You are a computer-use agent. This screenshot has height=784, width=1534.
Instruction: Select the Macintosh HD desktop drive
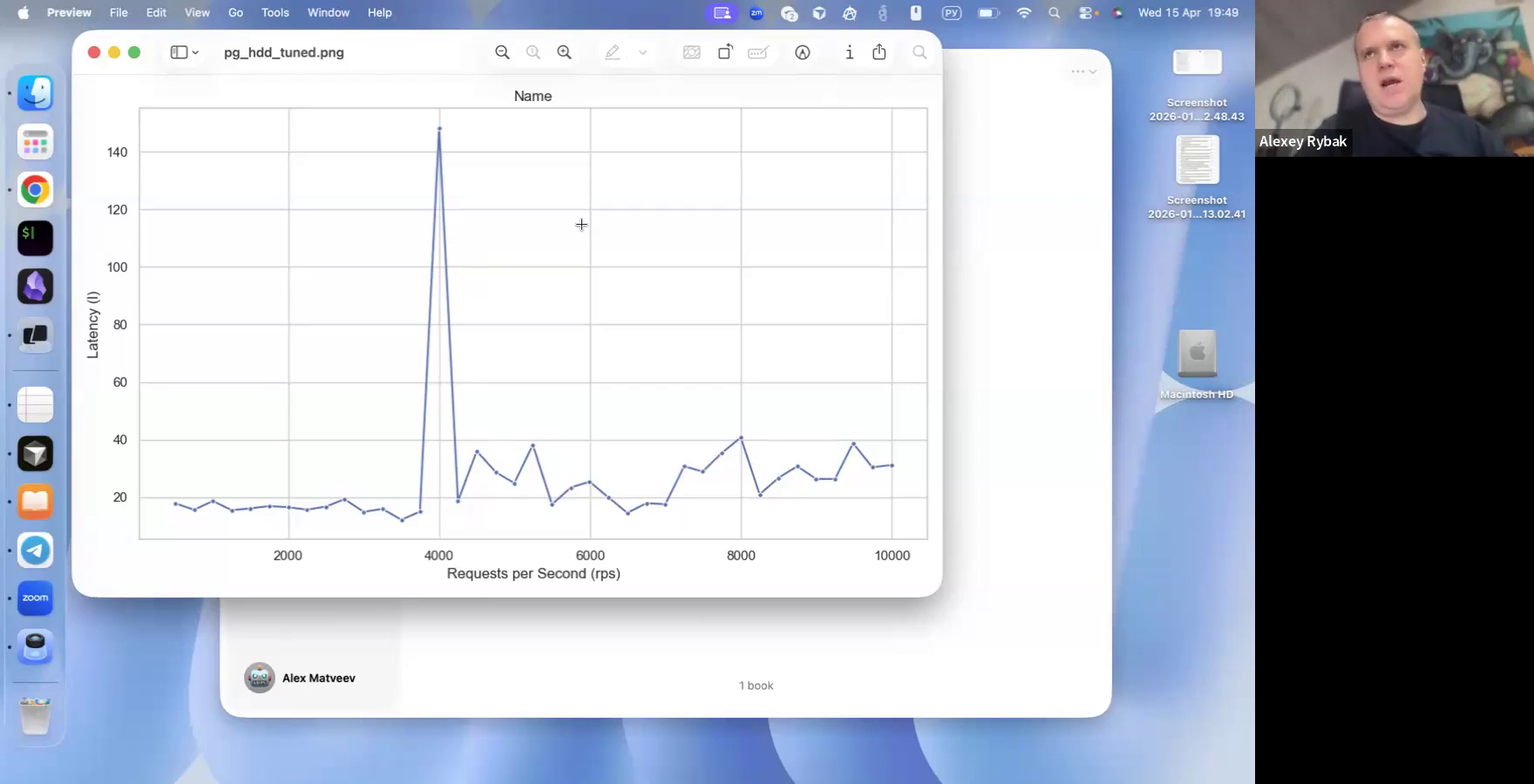click(x=1197, y=365)
